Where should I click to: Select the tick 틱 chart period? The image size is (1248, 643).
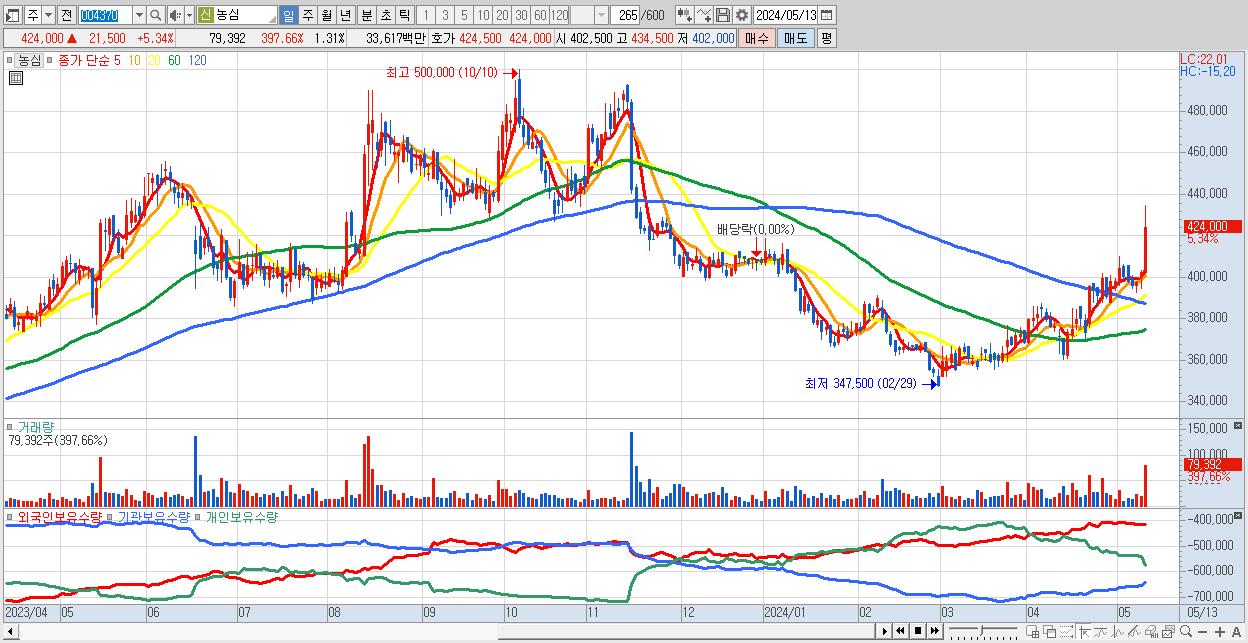(x=404, y=15)
